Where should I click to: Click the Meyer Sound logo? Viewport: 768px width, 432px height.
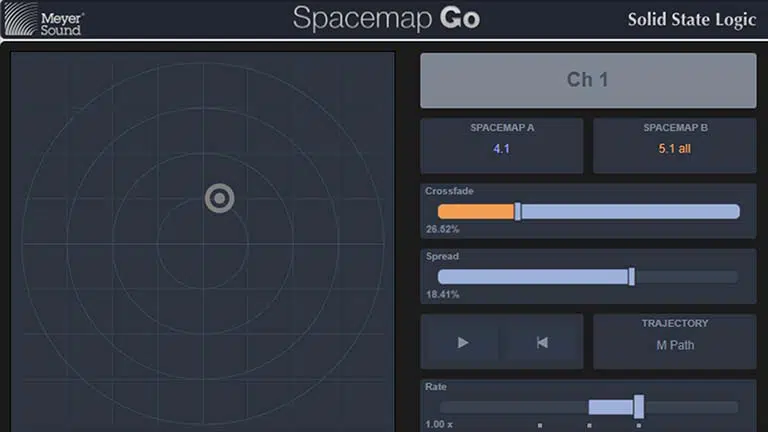[x=43, y=19]
